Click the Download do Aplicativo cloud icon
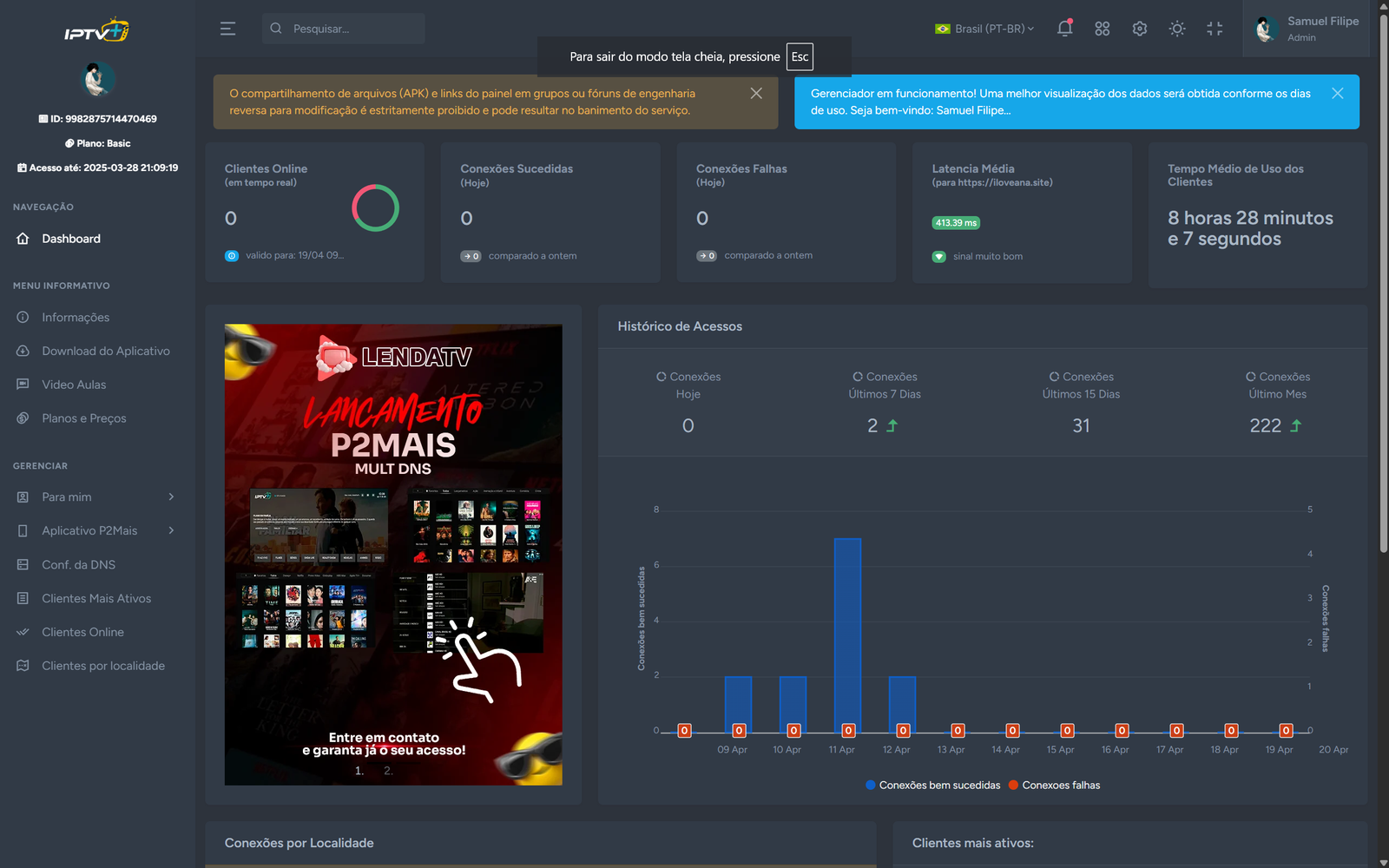Image resolution: width=1389 pixels, height=868 pixels. (23, 352)
